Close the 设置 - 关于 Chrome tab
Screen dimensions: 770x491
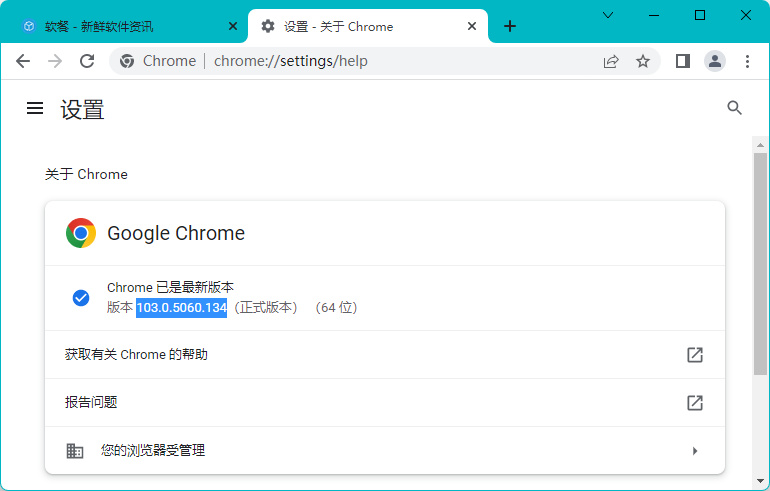[471, 26]
